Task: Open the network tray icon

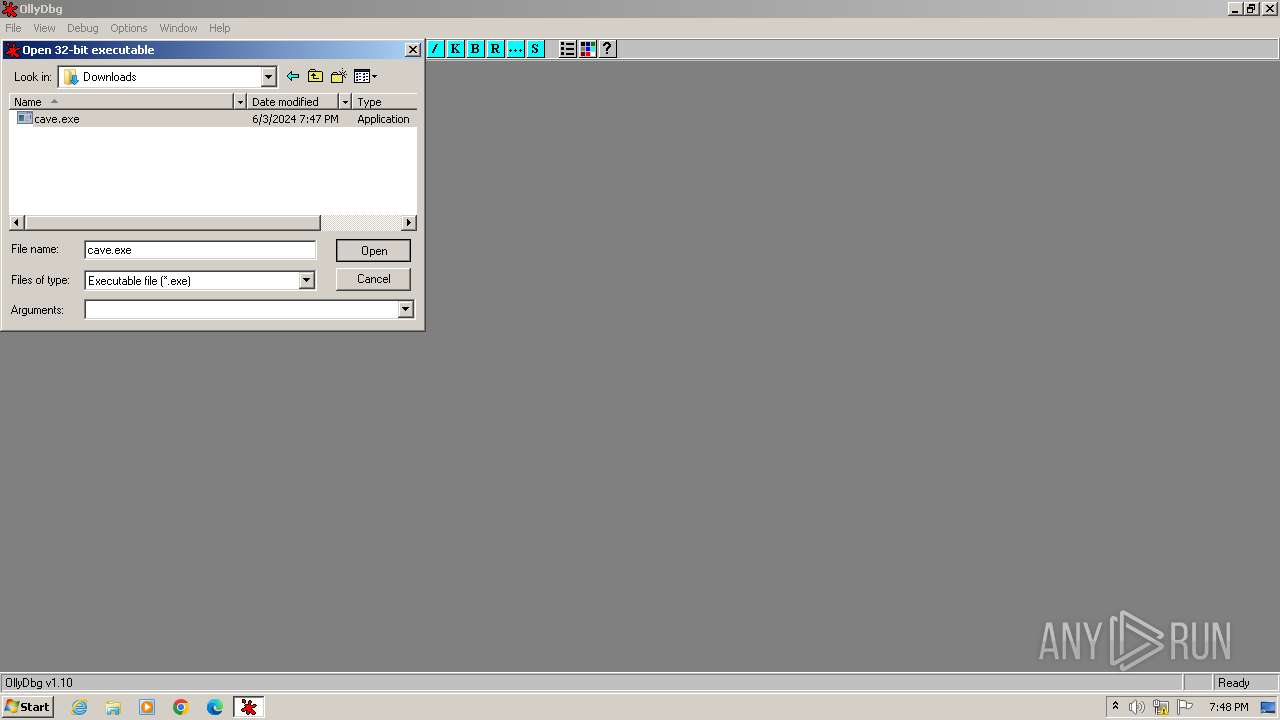Action: 1161,707
